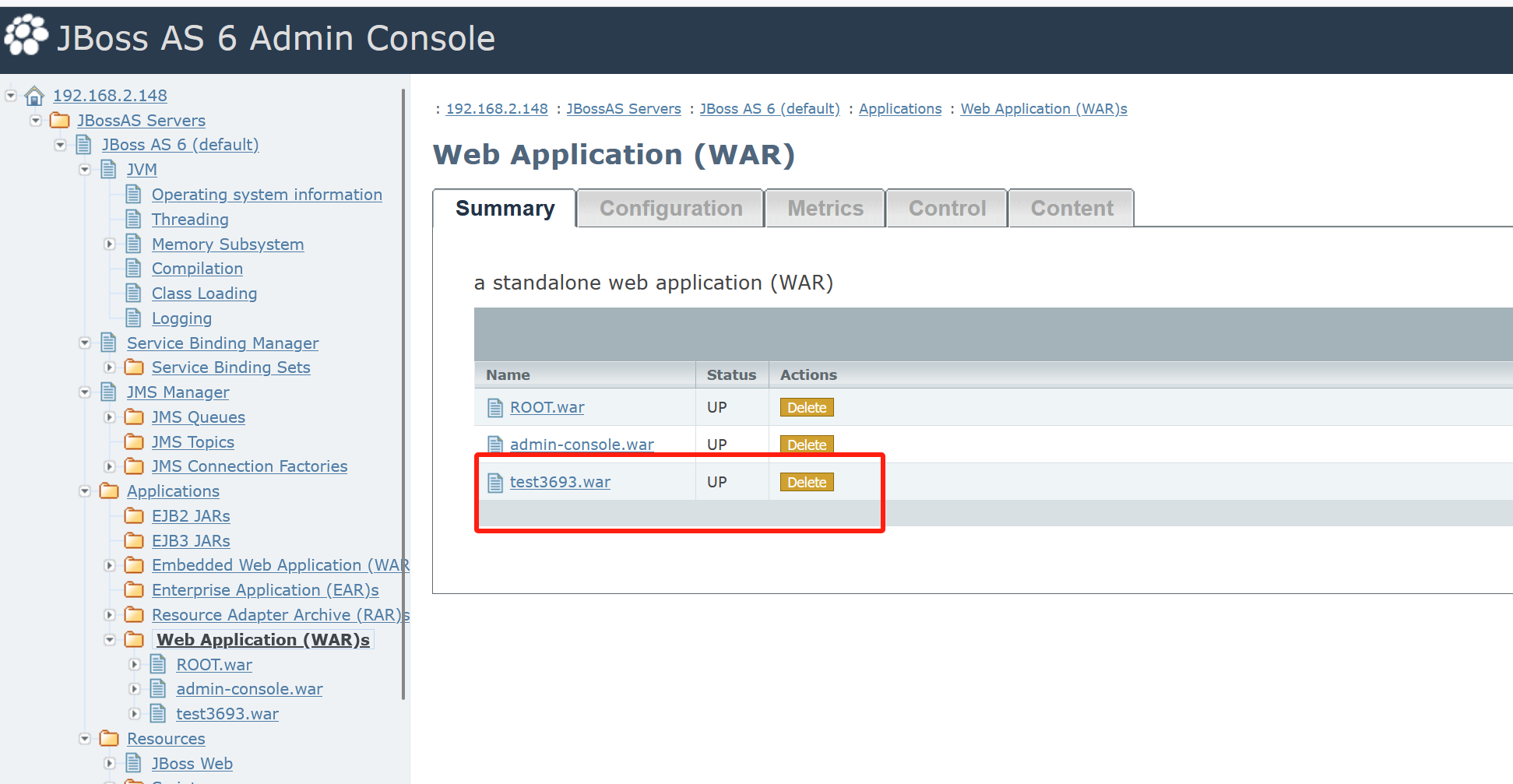Click the navigation tree vertical scrollbar
This screenshot has width=1513, height=784.
pos(403,393)
